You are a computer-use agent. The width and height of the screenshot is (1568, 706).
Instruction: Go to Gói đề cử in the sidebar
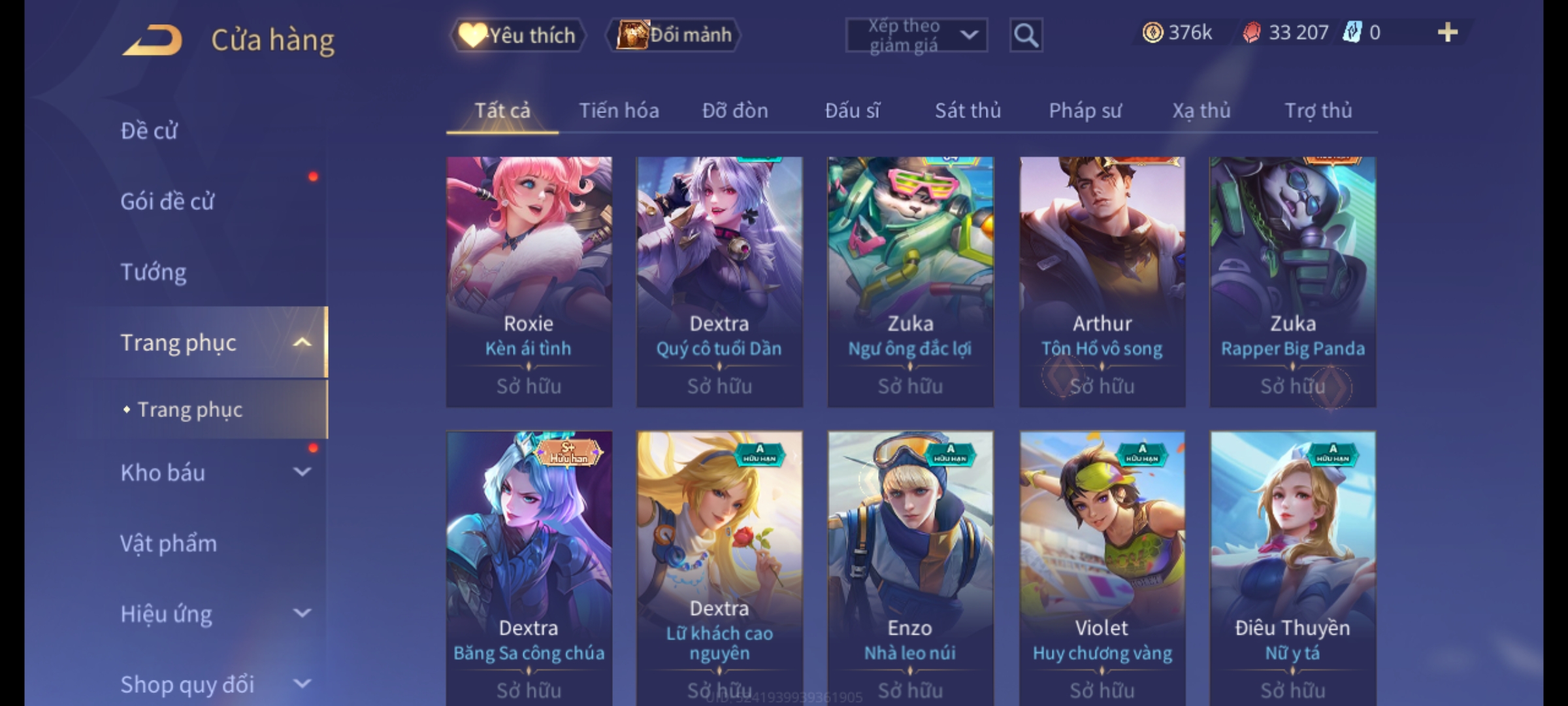tap(167, 201)
